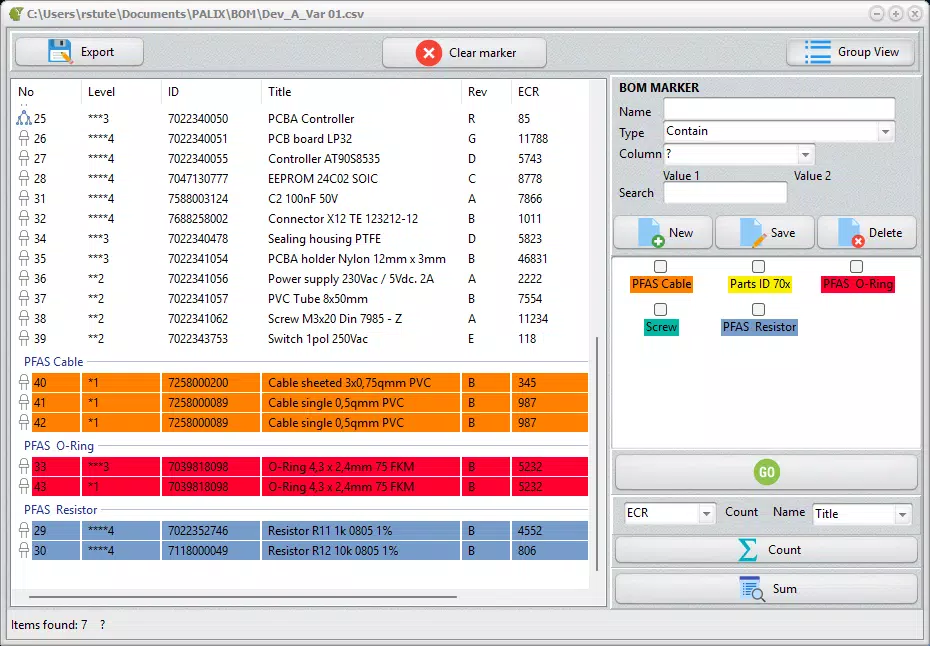
Task: Enable the PFAS Cable marker checkbox
Action: pos(660,266)
